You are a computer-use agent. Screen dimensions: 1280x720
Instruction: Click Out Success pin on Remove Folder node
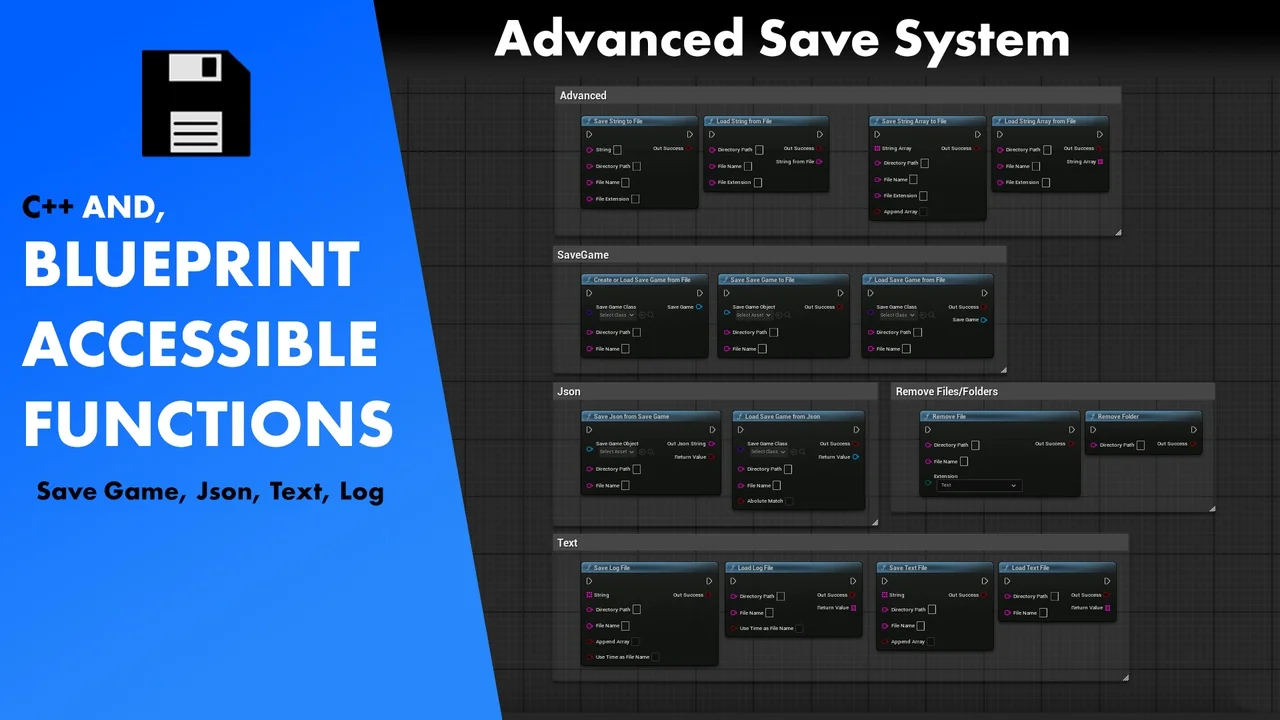(x=1193, y=444)
